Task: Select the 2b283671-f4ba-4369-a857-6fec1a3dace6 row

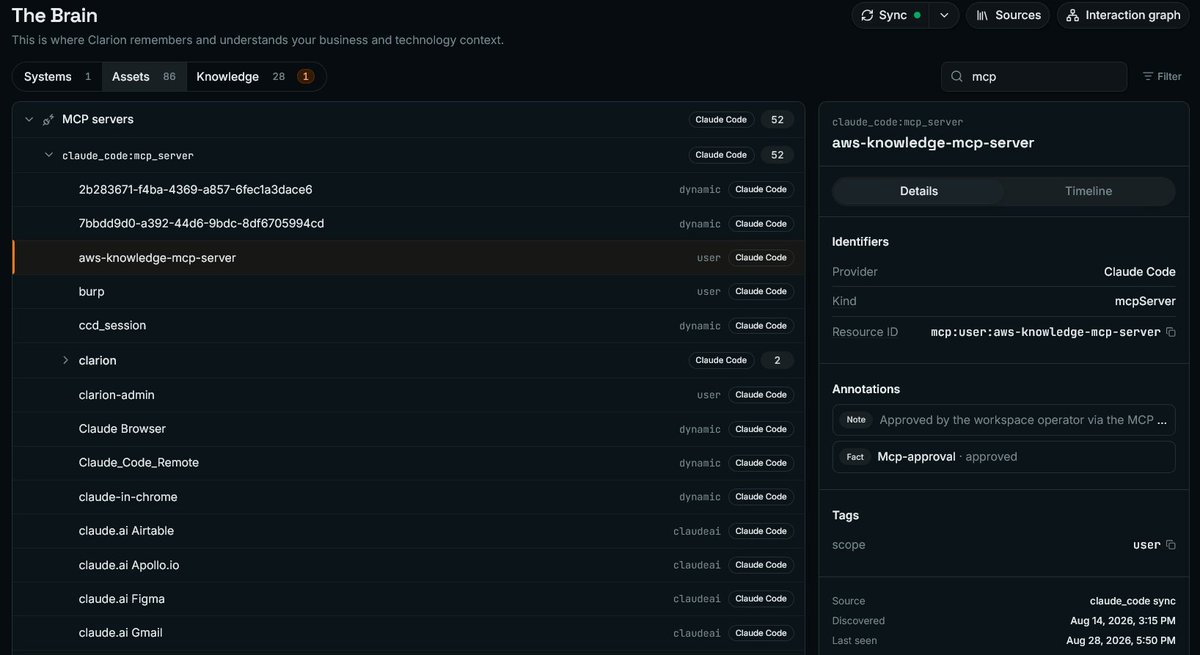Action: 408,189
